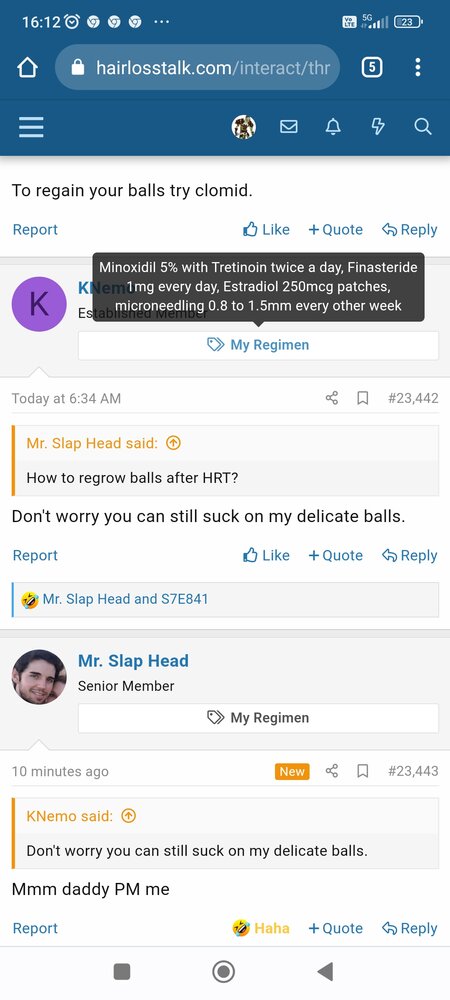
Task: Open the alerts bell icon
Action: (333, 127)
